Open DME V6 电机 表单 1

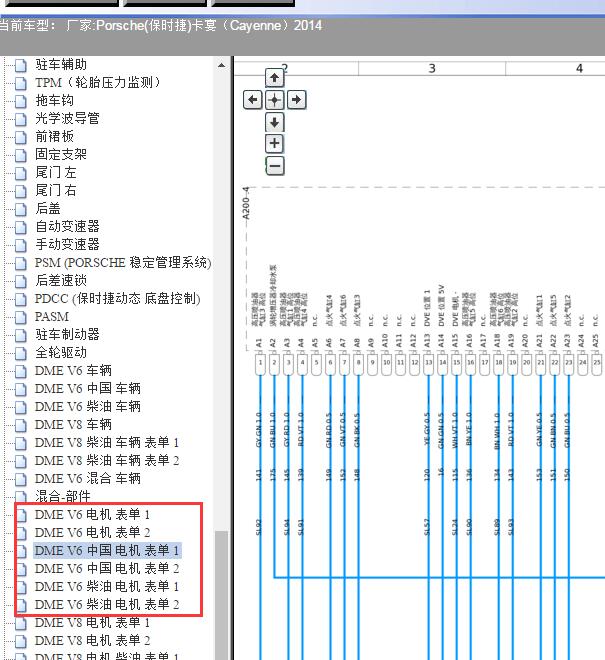[x=93, y=514]
